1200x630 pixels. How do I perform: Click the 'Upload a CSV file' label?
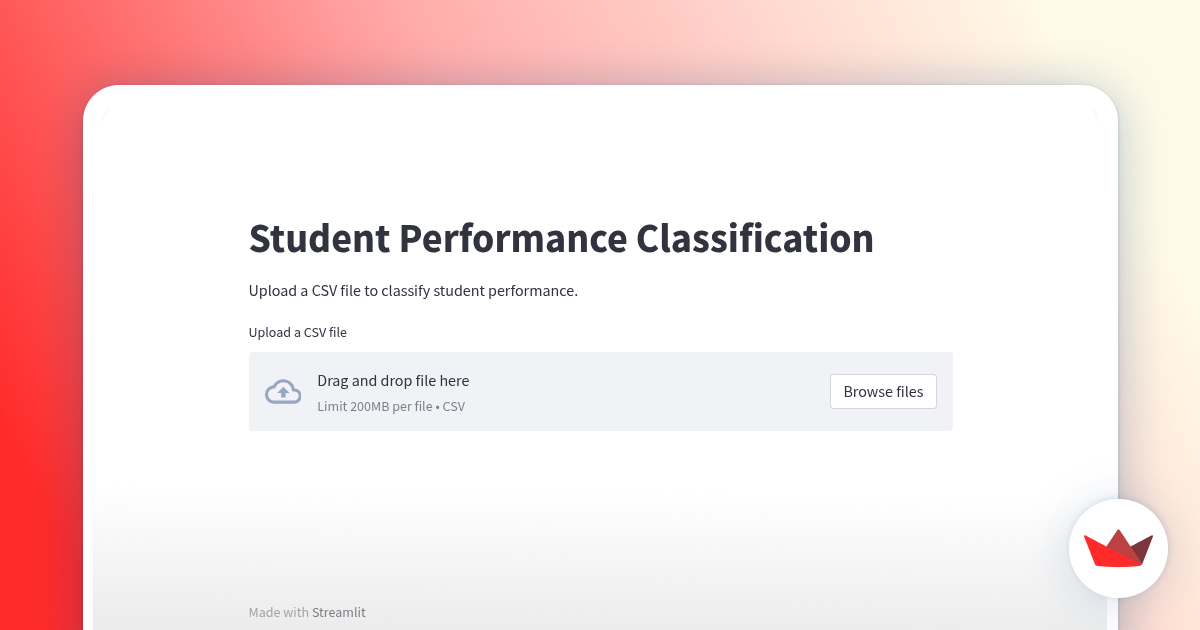click(x=297, y=332)
